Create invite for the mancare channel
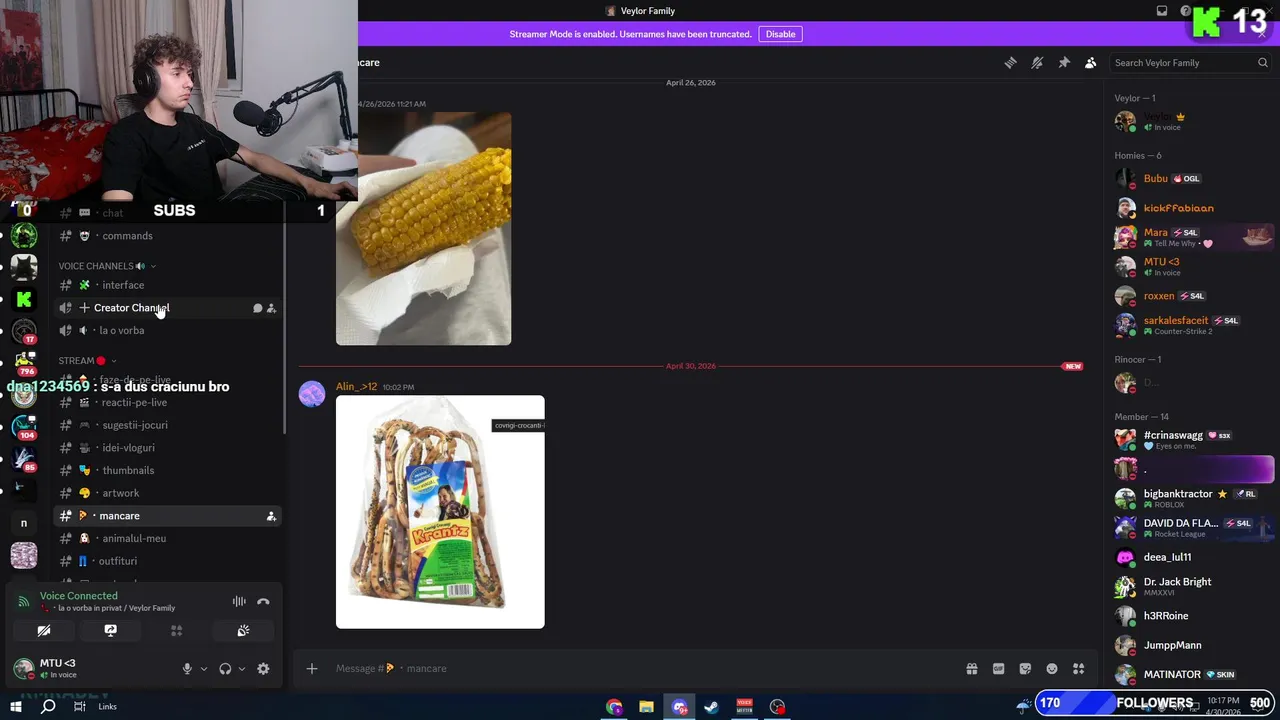The width and height of the screenshot is (1280, 720). point(271,516)
